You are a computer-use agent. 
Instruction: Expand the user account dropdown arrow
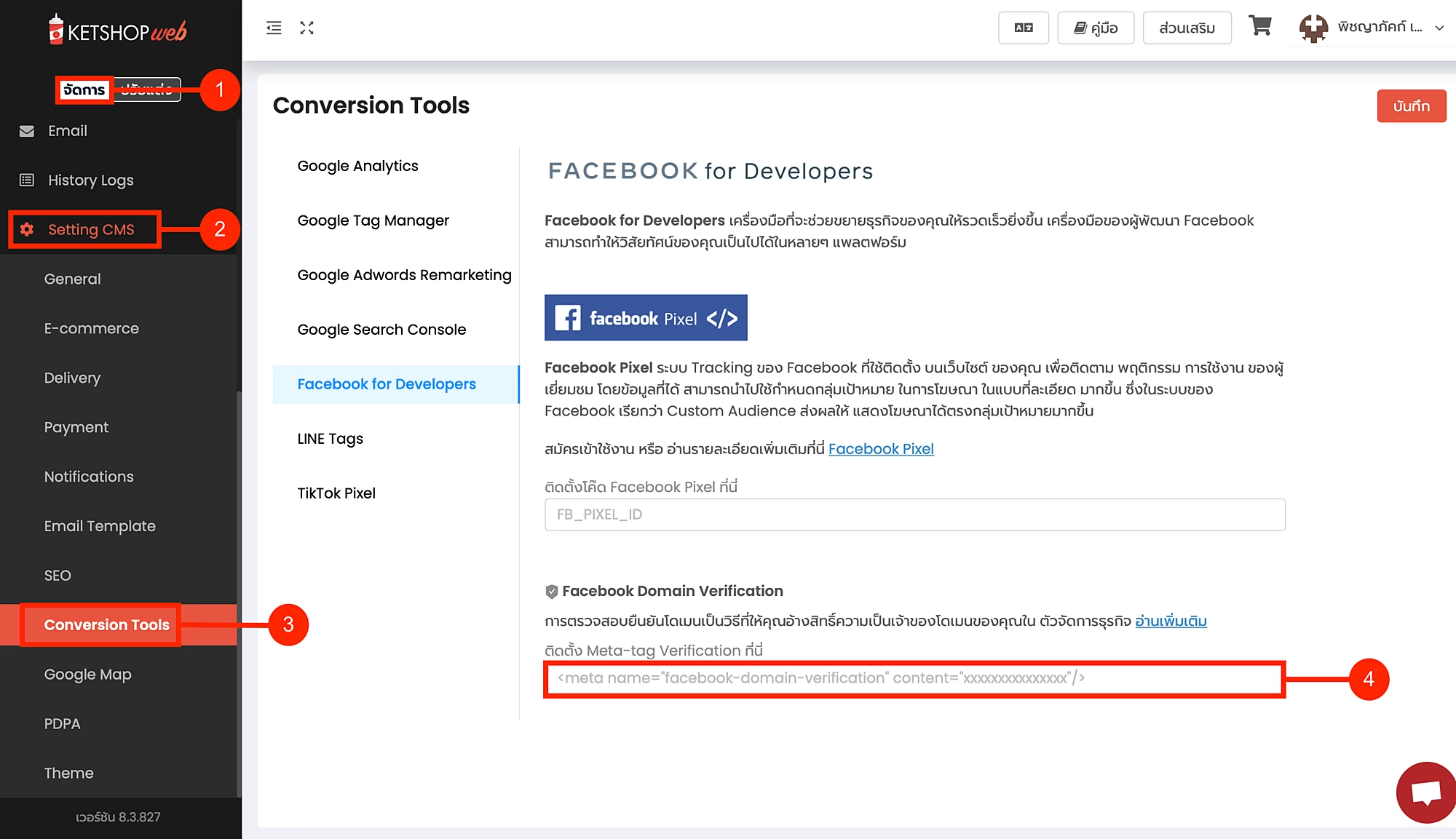click(x=1439, y=28)
